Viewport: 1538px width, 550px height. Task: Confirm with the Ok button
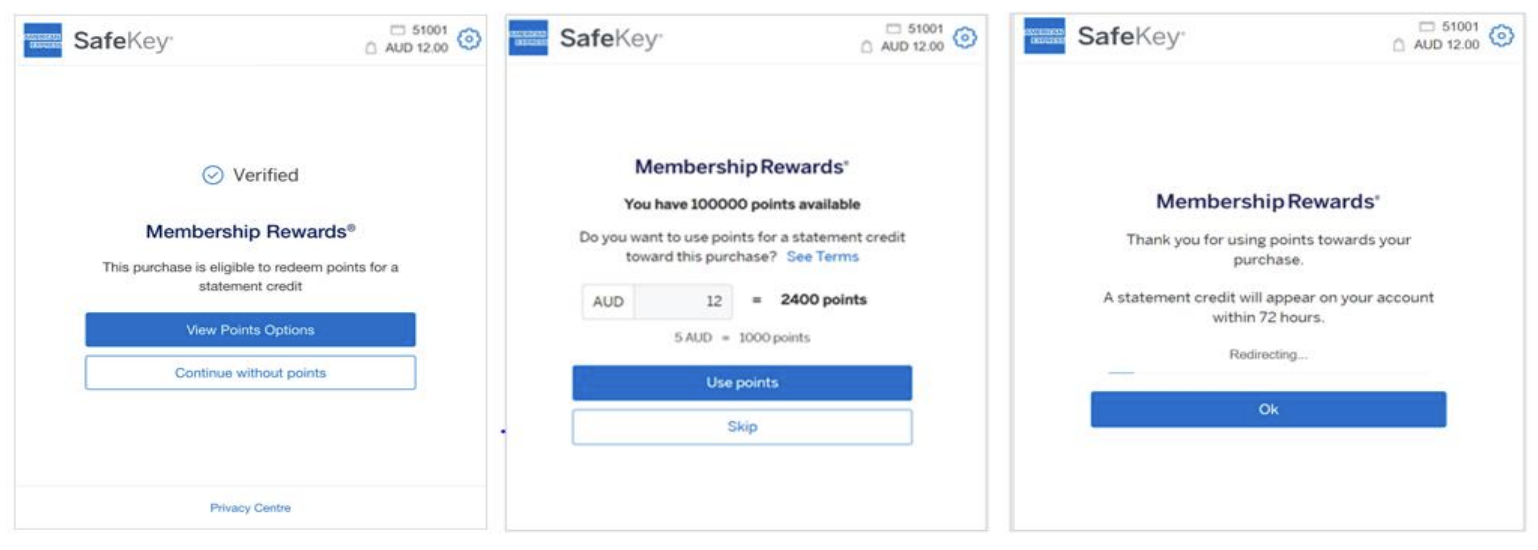1268,409
